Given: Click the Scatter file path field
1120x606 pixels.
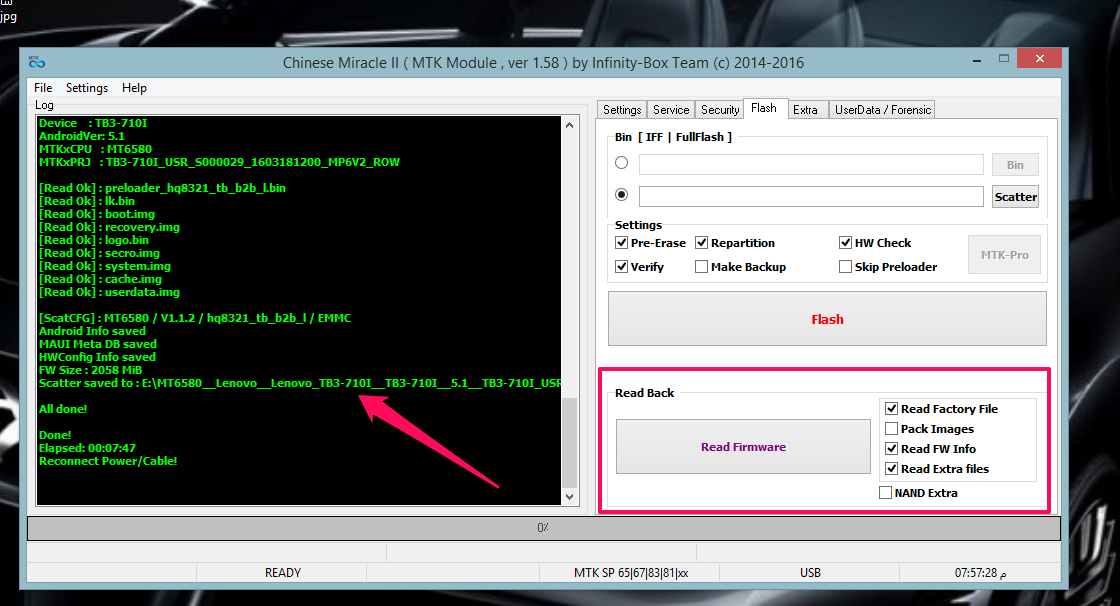Looking at the screenshot, I should (811, 197).
